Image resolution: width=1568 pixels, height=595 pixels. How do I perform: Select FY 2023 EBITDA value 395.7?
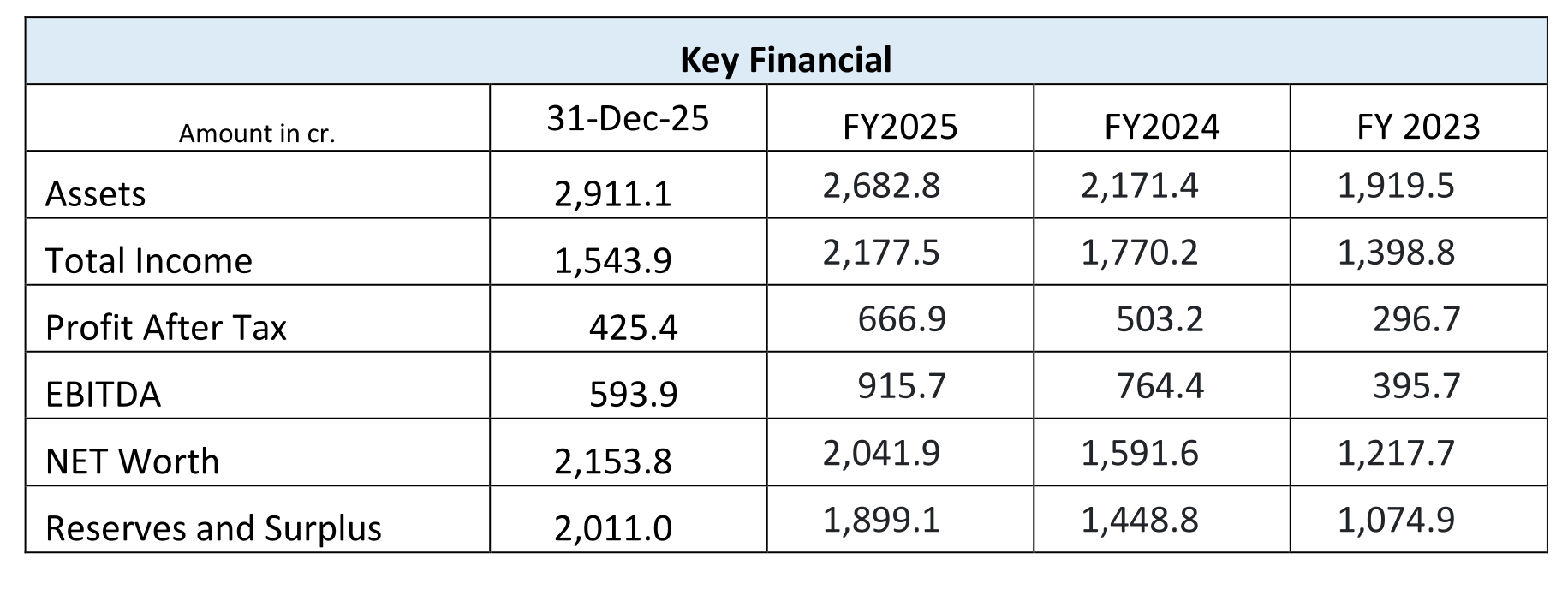coord(1416,386)
